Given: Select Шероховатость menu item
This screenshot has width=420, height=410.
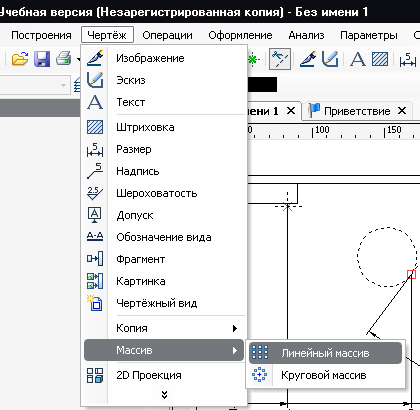Looking at the screenshot, I should (164, 193).
